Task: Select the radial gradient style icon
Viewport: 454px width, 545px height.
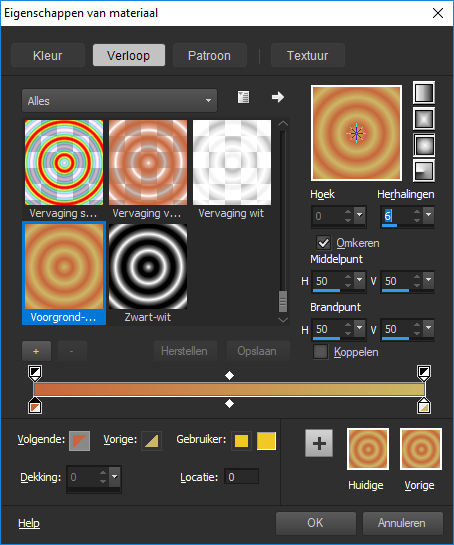Action: coord(423,171)
